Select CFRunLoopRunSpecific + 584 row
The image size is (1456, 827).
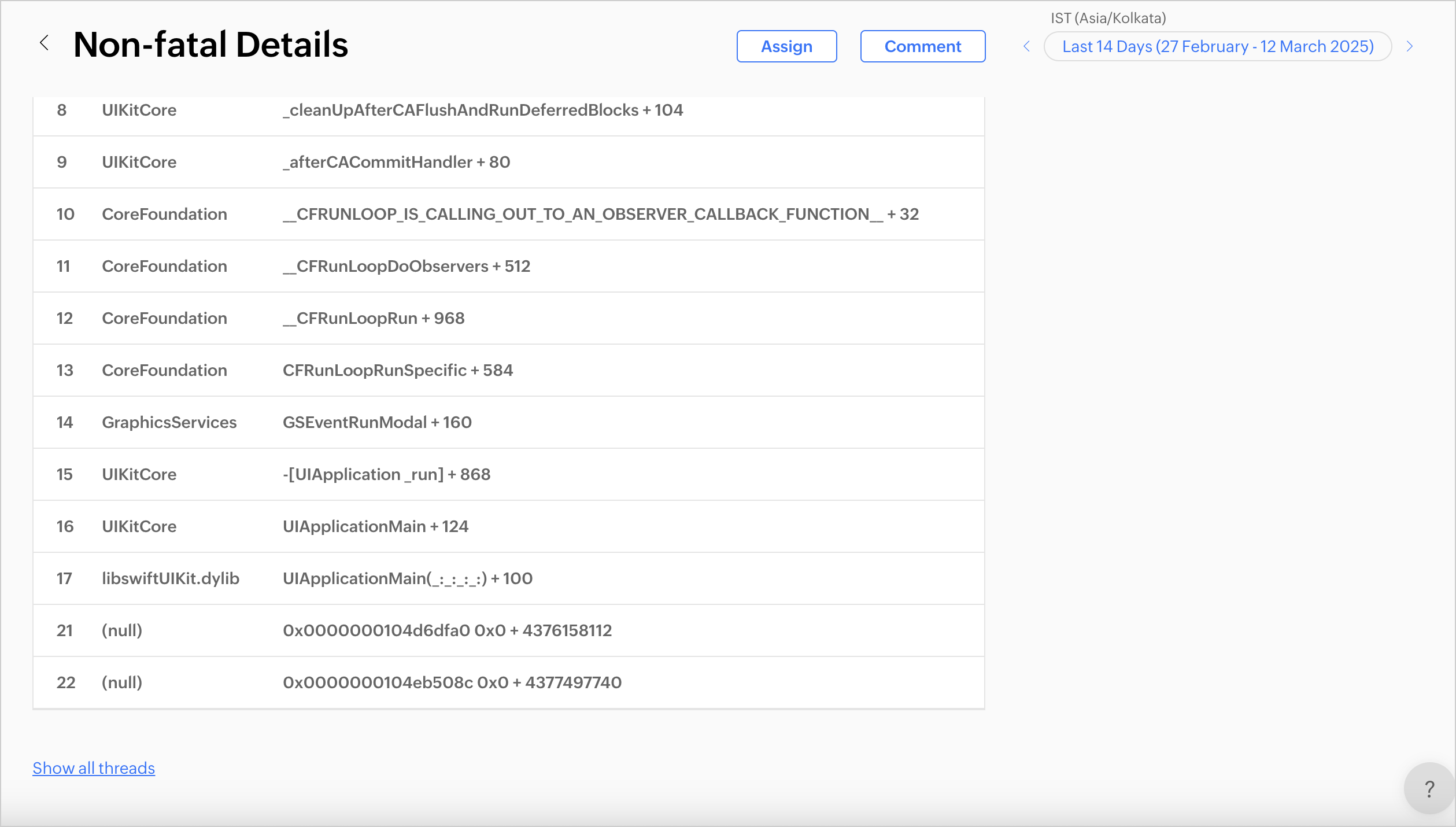click(x=397, y=370)
